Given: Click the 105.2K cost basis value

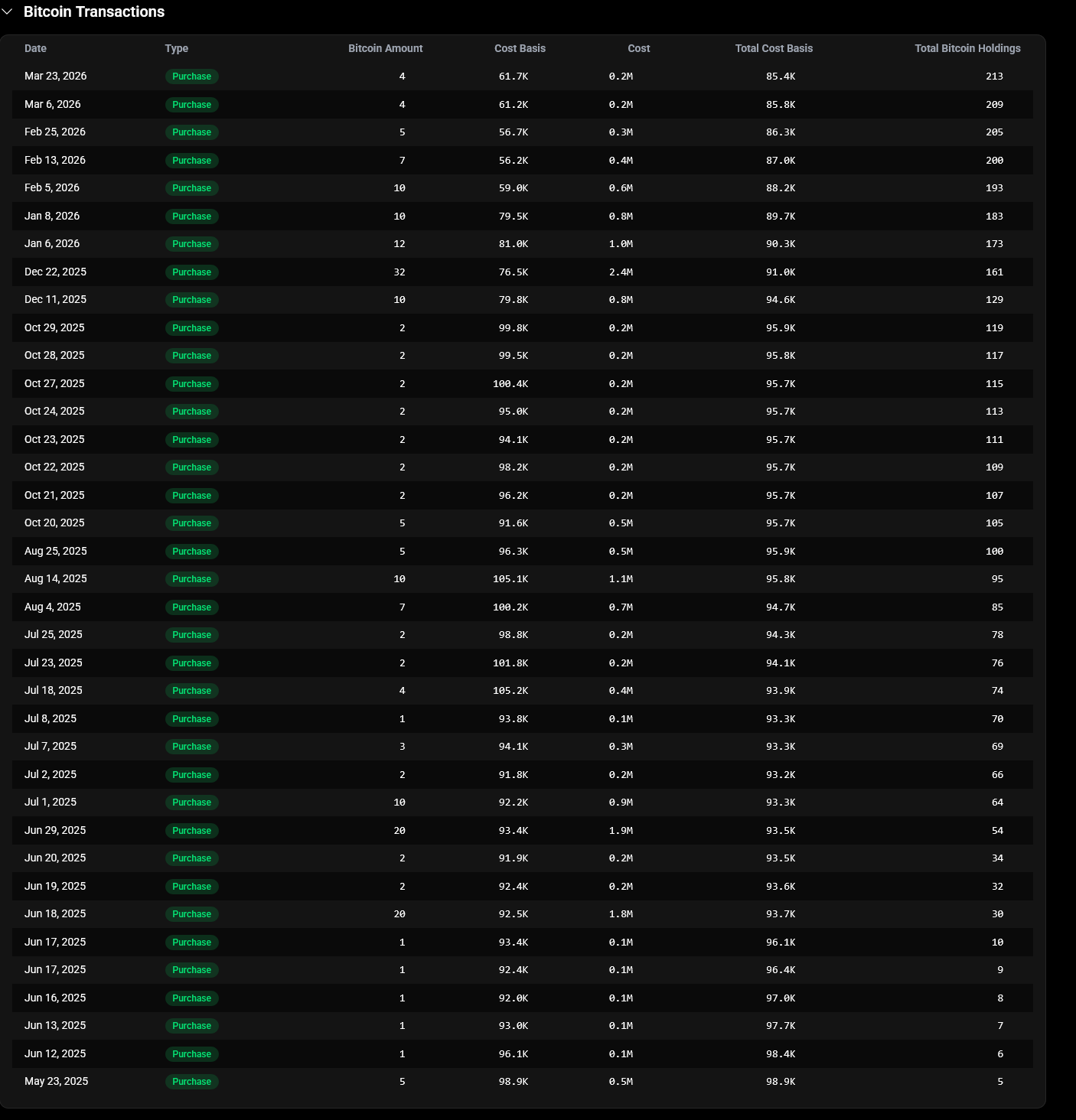Looking at the screenshot, I should pyautogui.click(x=510, y=691).
